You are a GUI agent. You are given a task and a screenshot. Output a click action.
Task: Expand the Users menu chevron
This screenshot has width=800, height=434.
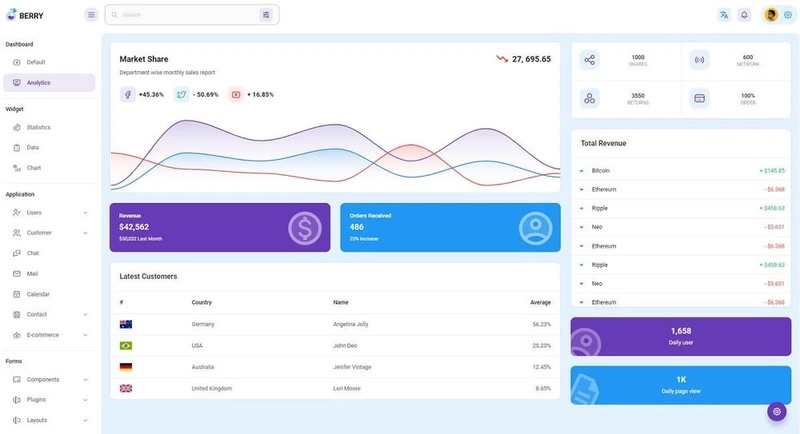85,213
